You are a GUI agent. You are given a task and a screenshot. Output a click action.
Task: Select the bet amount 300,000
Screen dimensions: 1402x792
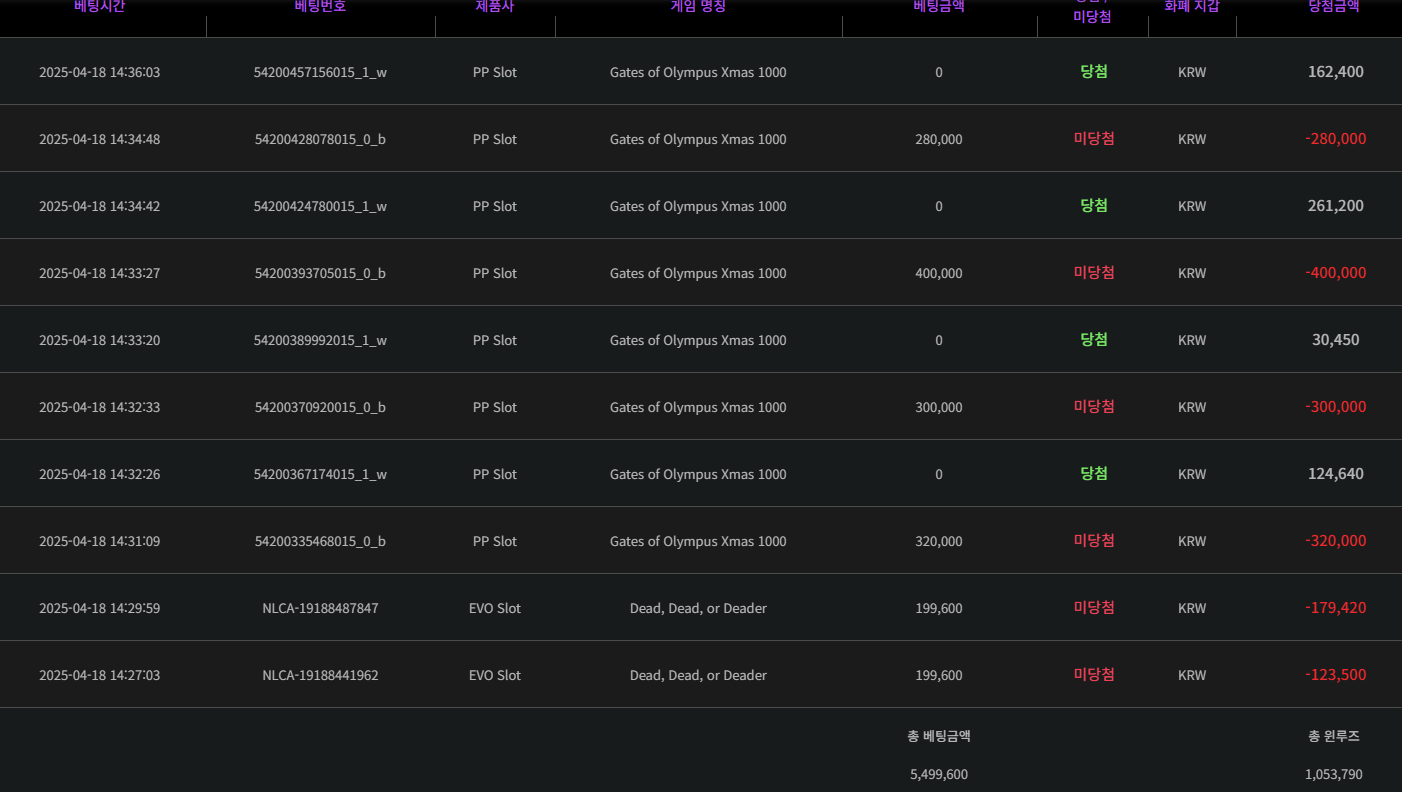938,407
